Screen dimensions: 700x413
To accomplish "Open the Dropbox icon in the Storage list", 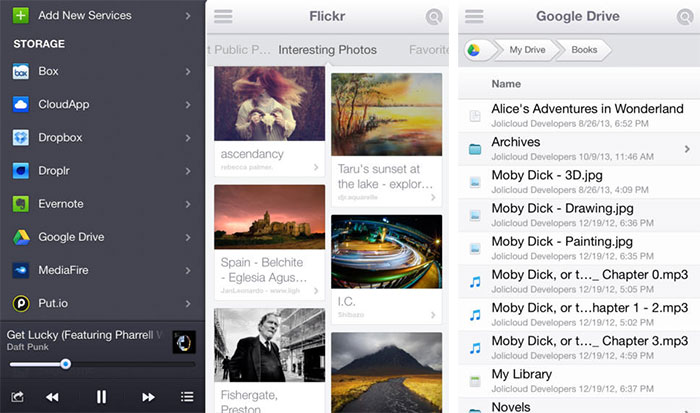I will pyautogui.click(x=21, y=138).
